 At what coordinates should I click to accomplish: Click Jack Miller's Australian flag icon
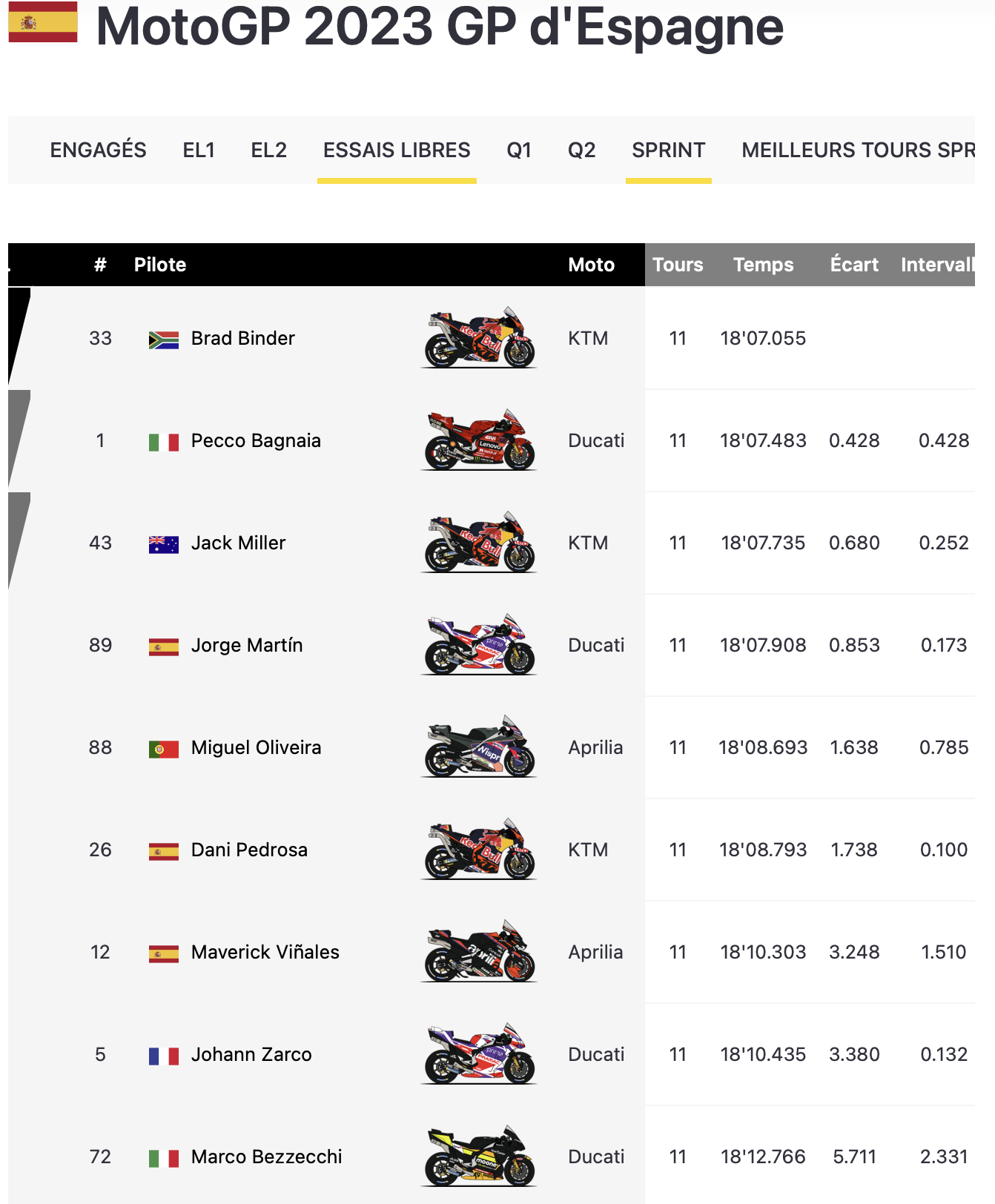(163, 544)
